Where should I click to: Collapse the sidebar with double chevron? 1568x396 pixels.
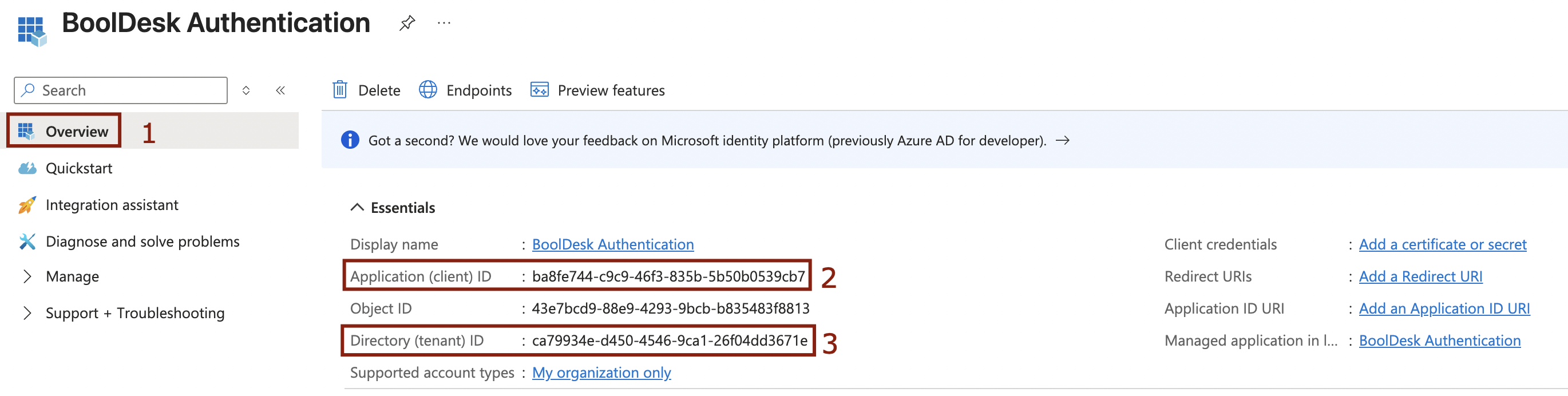pyautogui.click(x=280, y=90)
